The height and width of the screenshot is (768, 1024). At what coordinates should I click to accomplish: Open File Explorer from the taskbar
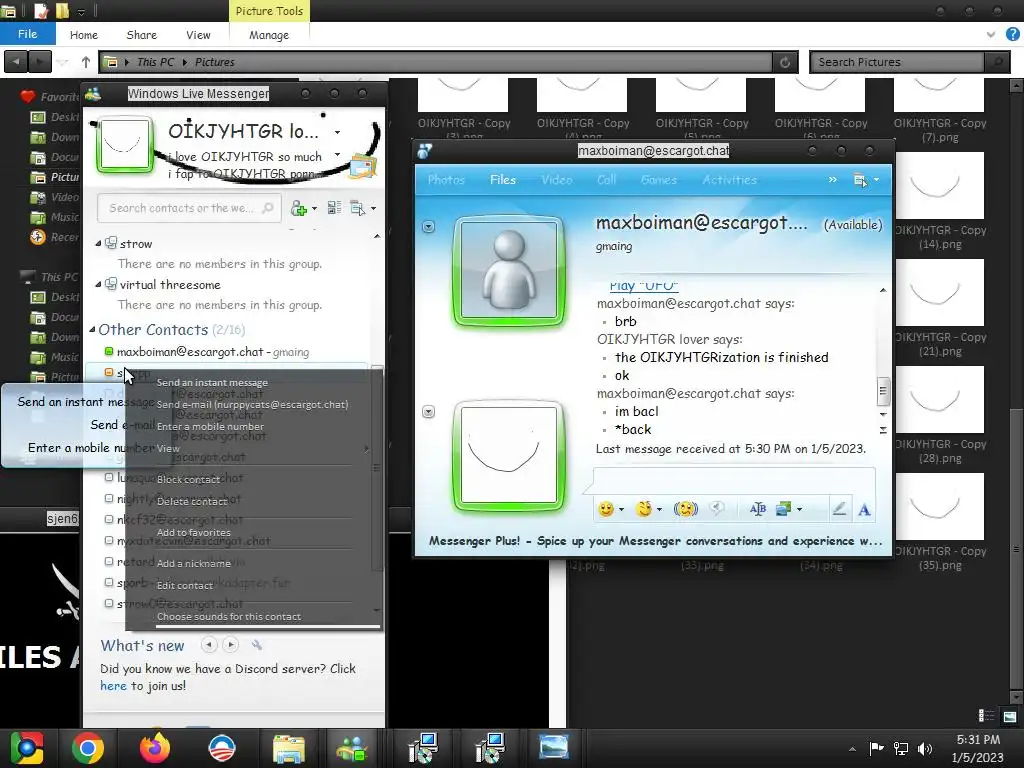click(289, 748)
